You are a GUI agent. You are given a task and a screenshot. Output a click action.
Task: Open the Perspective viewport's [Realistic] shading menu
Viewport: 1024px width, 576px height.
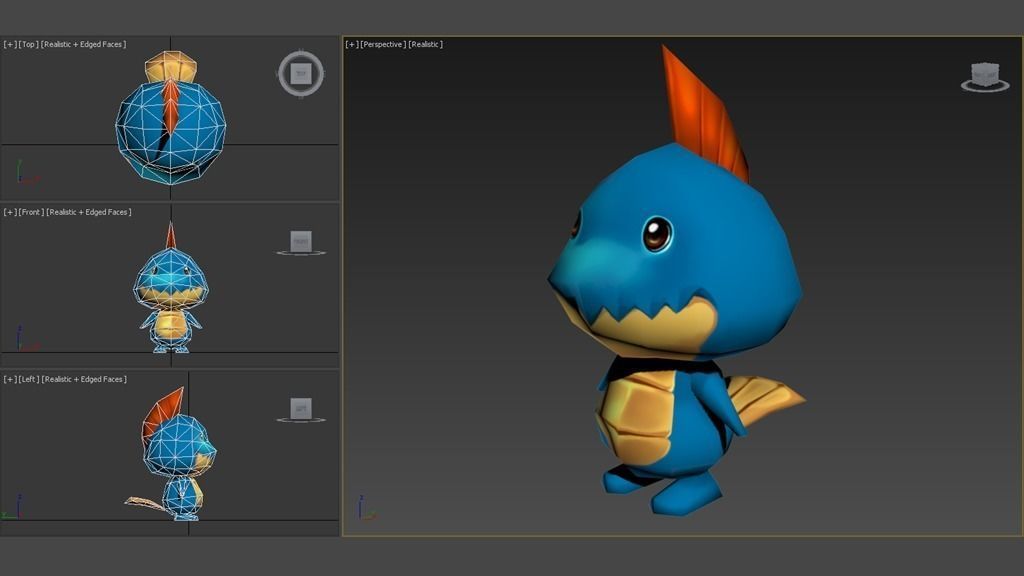426,44
